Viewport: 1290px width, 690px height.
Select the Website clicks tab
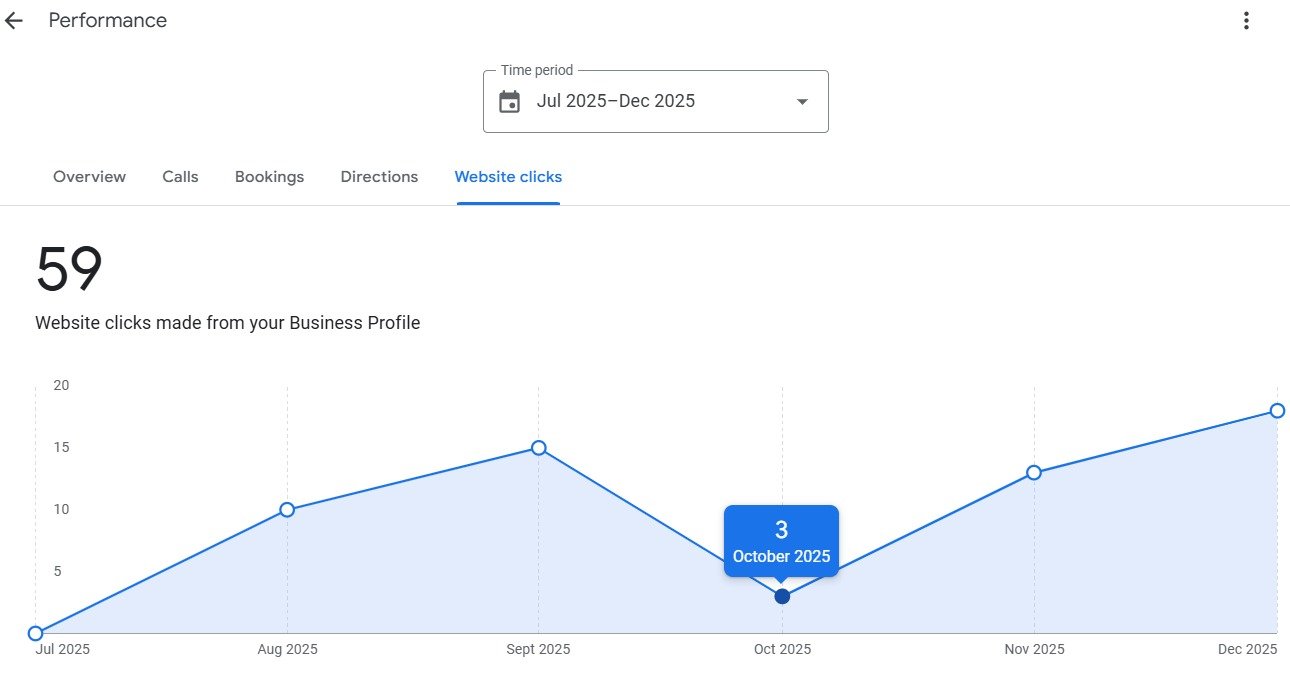pos(508,177)
